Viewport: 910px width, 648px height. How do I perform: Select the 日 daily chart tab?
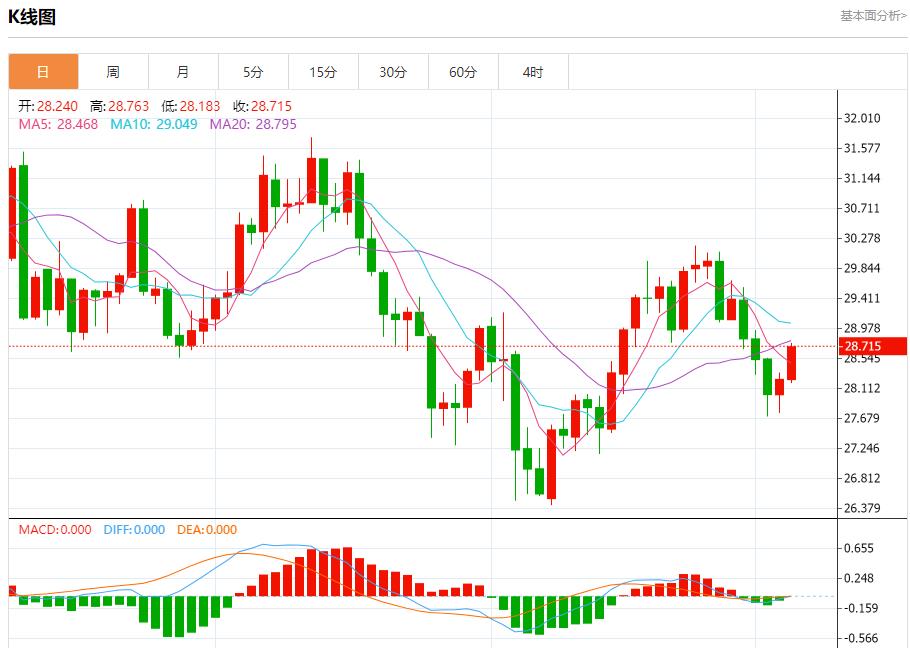pyautogui.click(x=43, y=72)
